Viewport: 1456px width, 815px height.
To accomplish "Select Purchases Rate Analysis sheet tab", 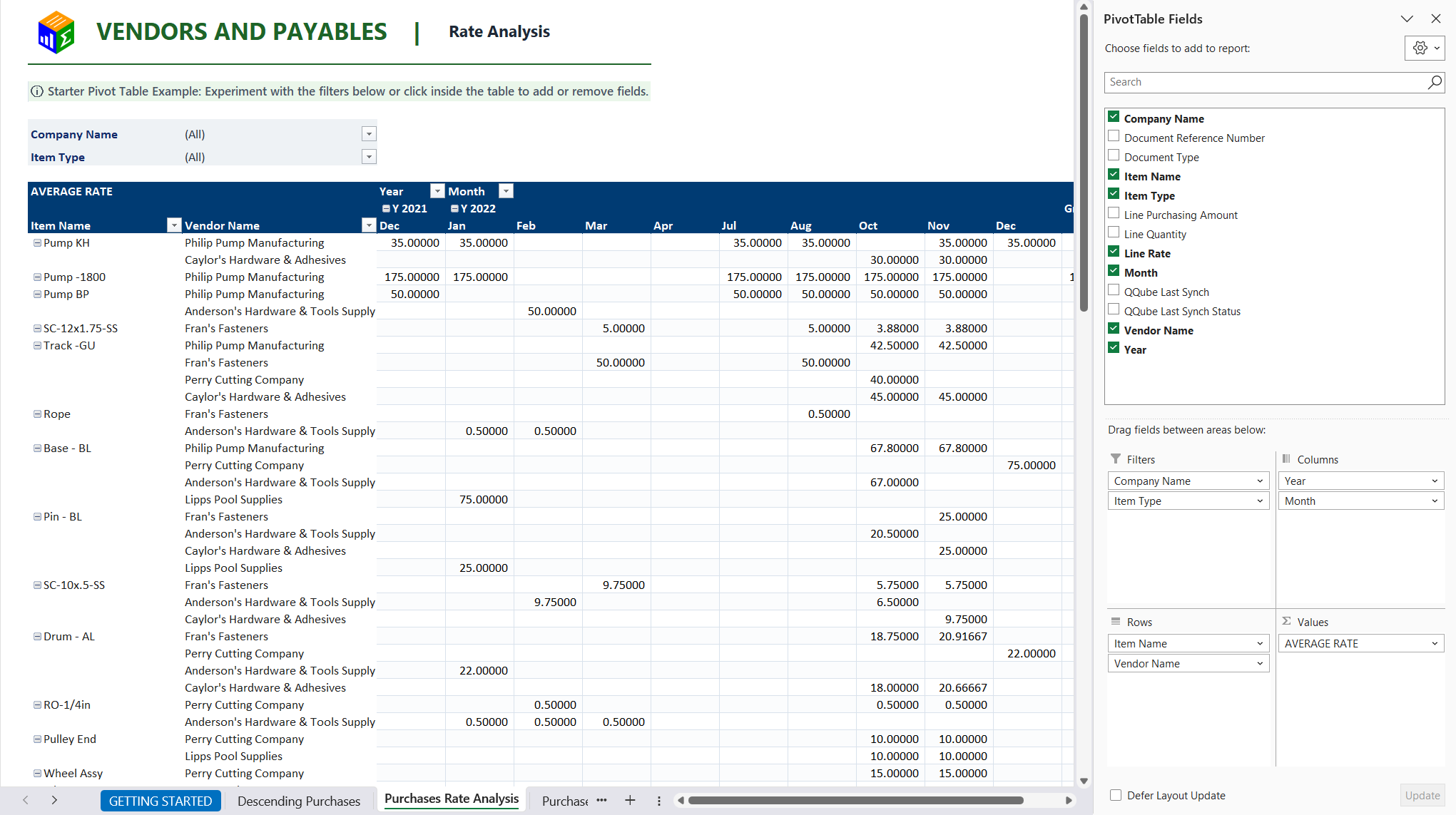I will 452,799.
